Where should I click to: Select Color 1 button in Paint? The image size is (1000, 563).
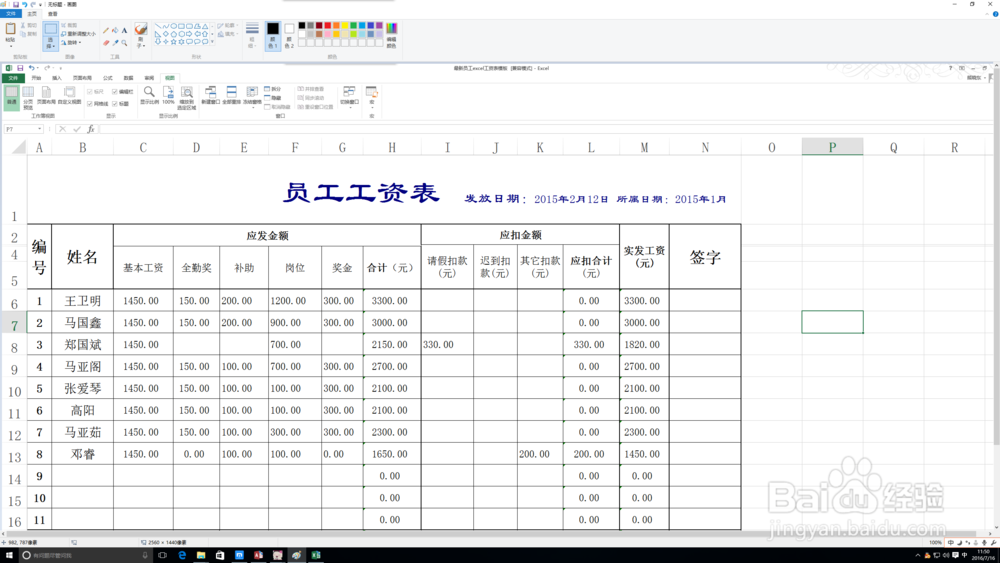click(x=272, y=36)
